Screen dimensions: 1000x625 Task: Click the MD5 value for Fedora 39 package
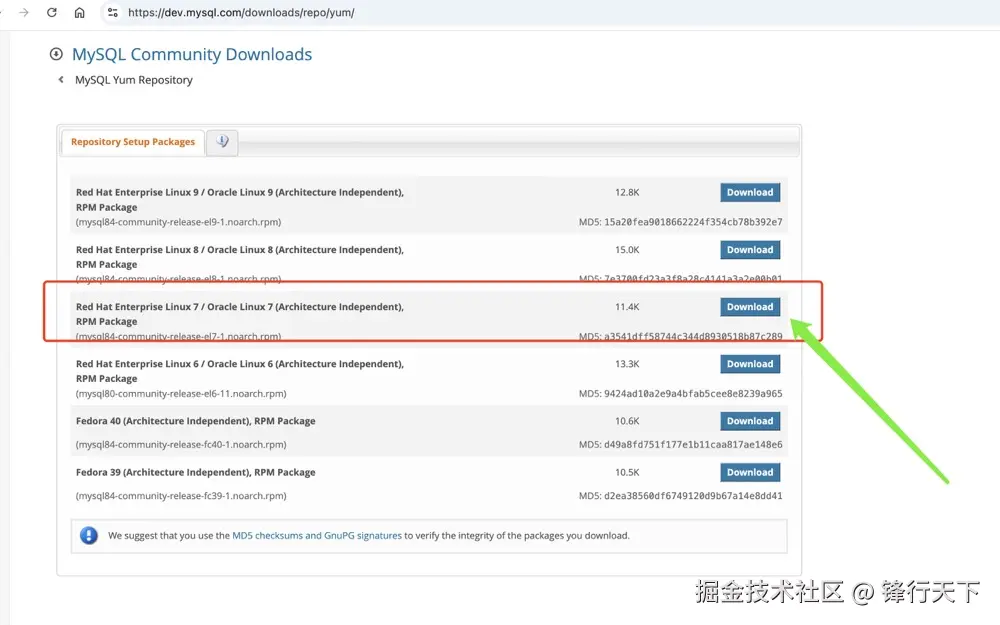(693, 496)
